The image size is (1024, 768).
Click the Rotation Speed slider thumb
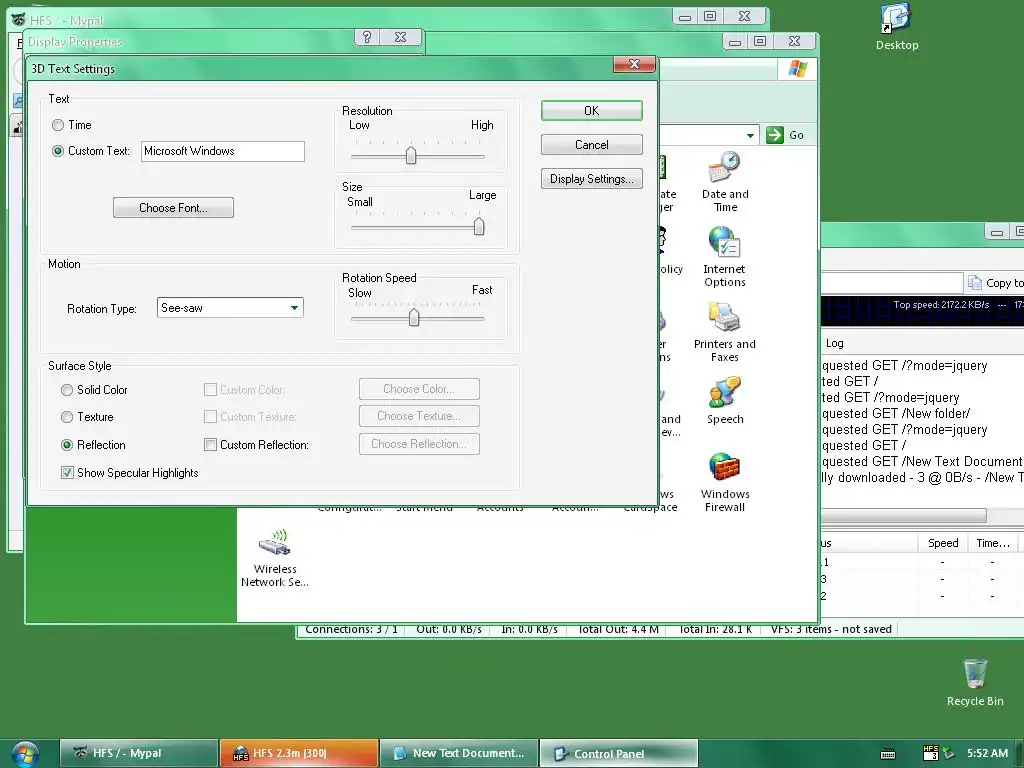[x=413, y=317]
